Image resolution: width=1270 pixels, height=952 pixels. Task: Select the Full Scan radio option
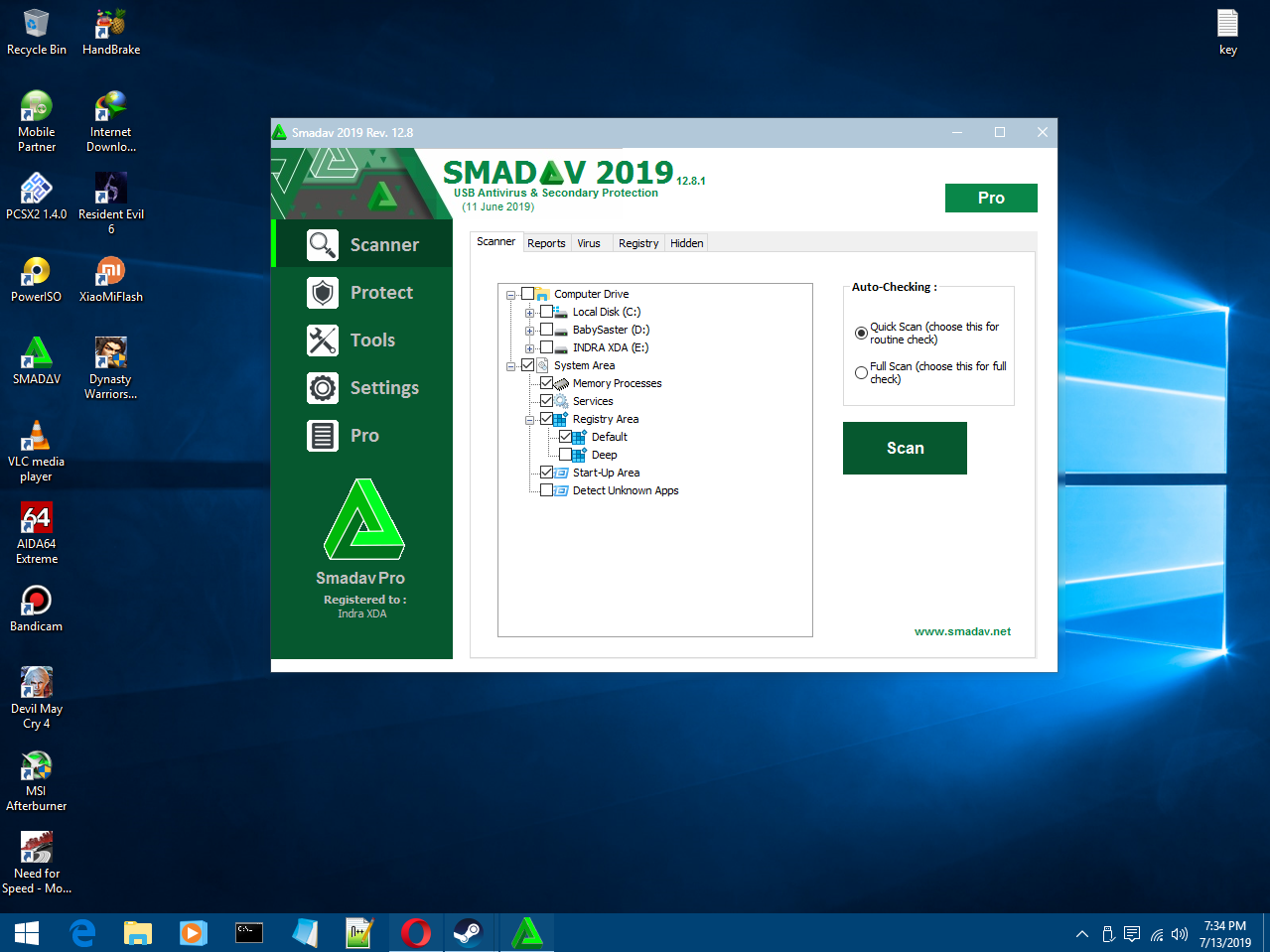click(861, 373)
